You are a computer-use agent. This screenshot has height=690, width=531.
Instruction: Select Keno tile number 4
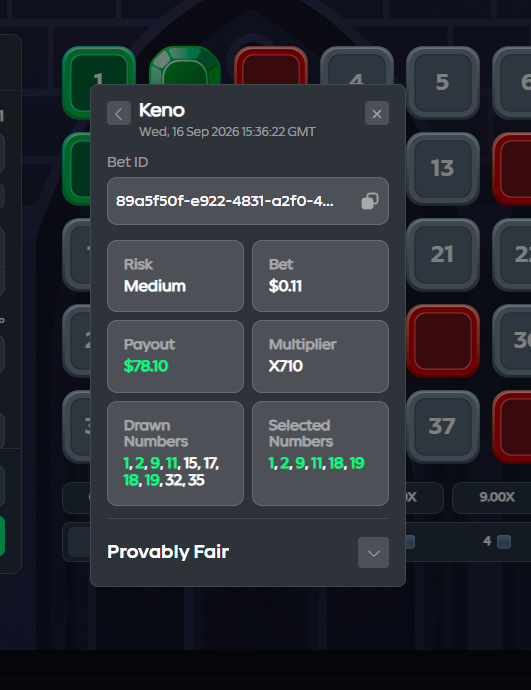click(x=357, y=66)
